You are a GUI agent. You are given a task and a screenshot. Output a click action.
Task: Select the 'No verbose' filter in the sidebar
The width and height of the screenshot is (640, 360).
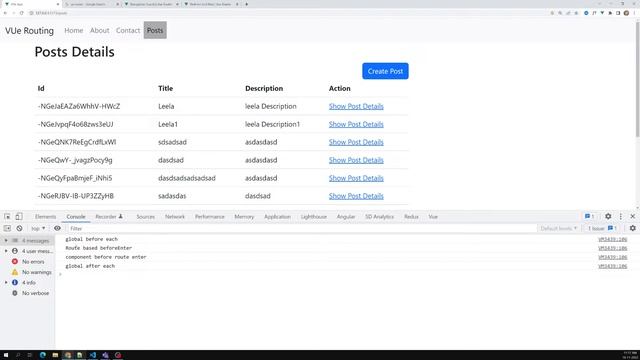pyautogui.click(x=29, y=293)
